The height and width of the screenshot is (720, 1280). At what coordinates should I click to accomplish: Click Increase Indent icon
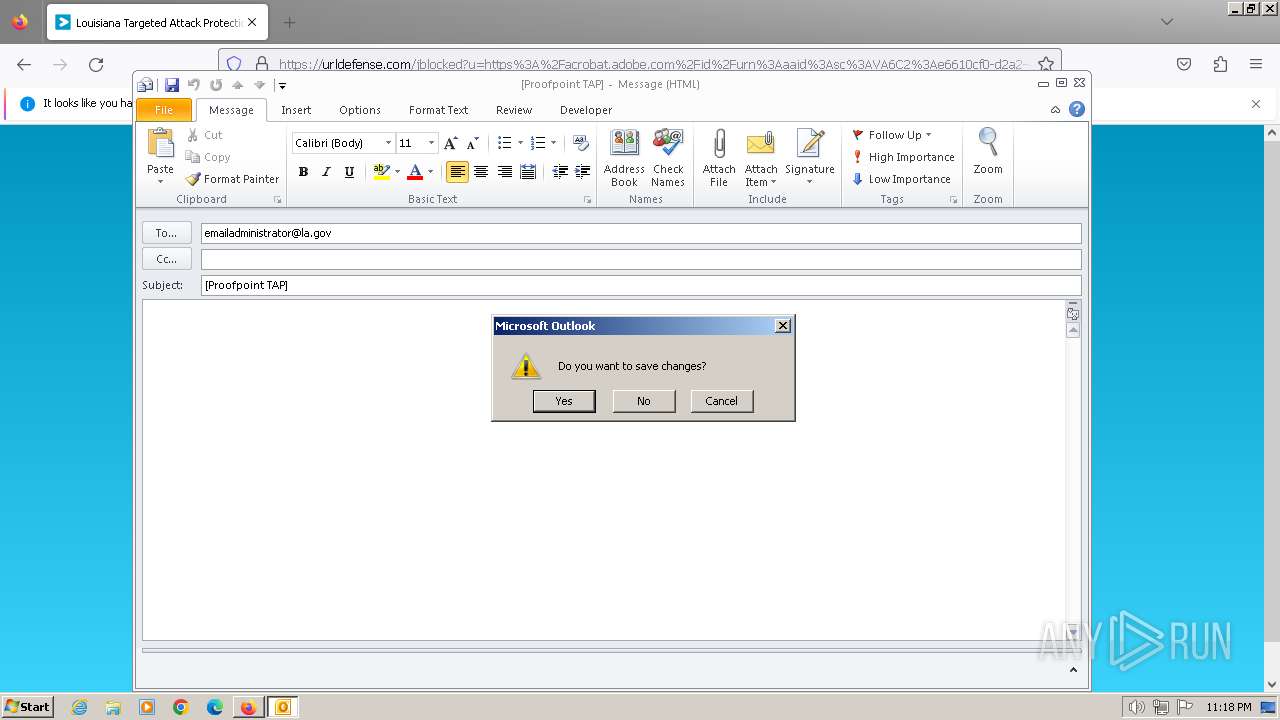pyautogui.click(x=582, y=172)
